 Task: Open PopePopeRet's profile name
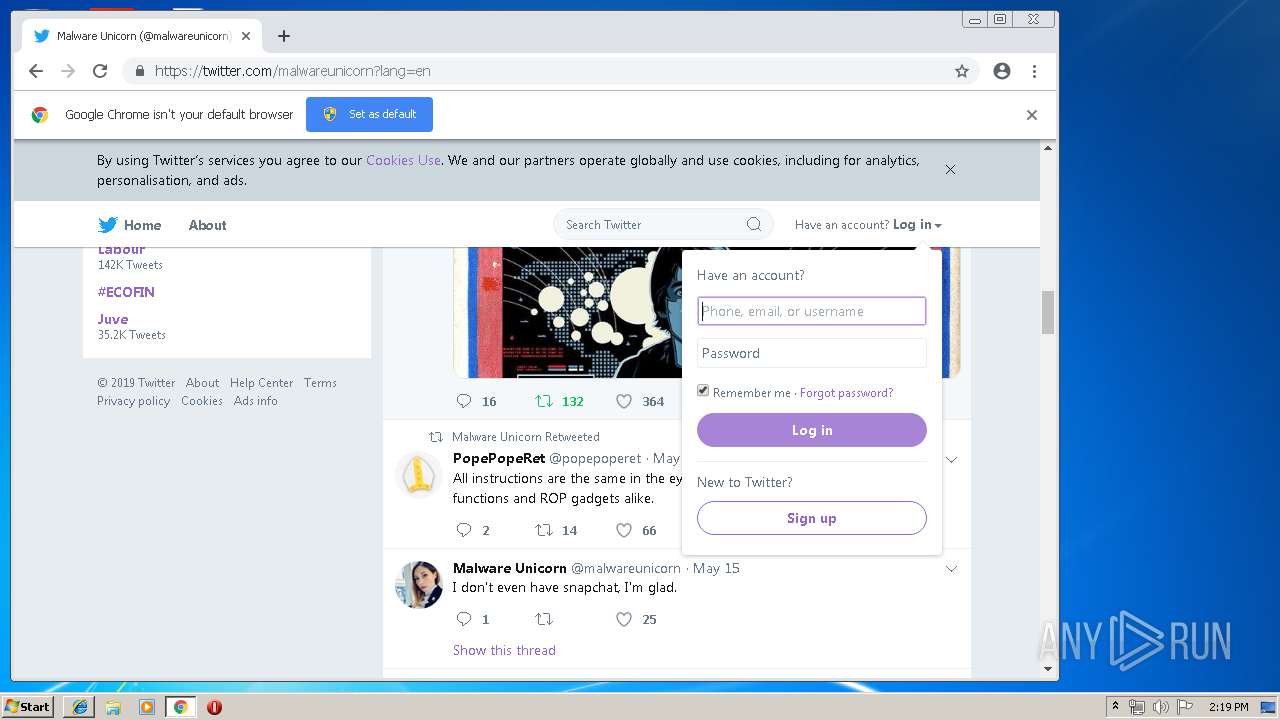(499, 458)
